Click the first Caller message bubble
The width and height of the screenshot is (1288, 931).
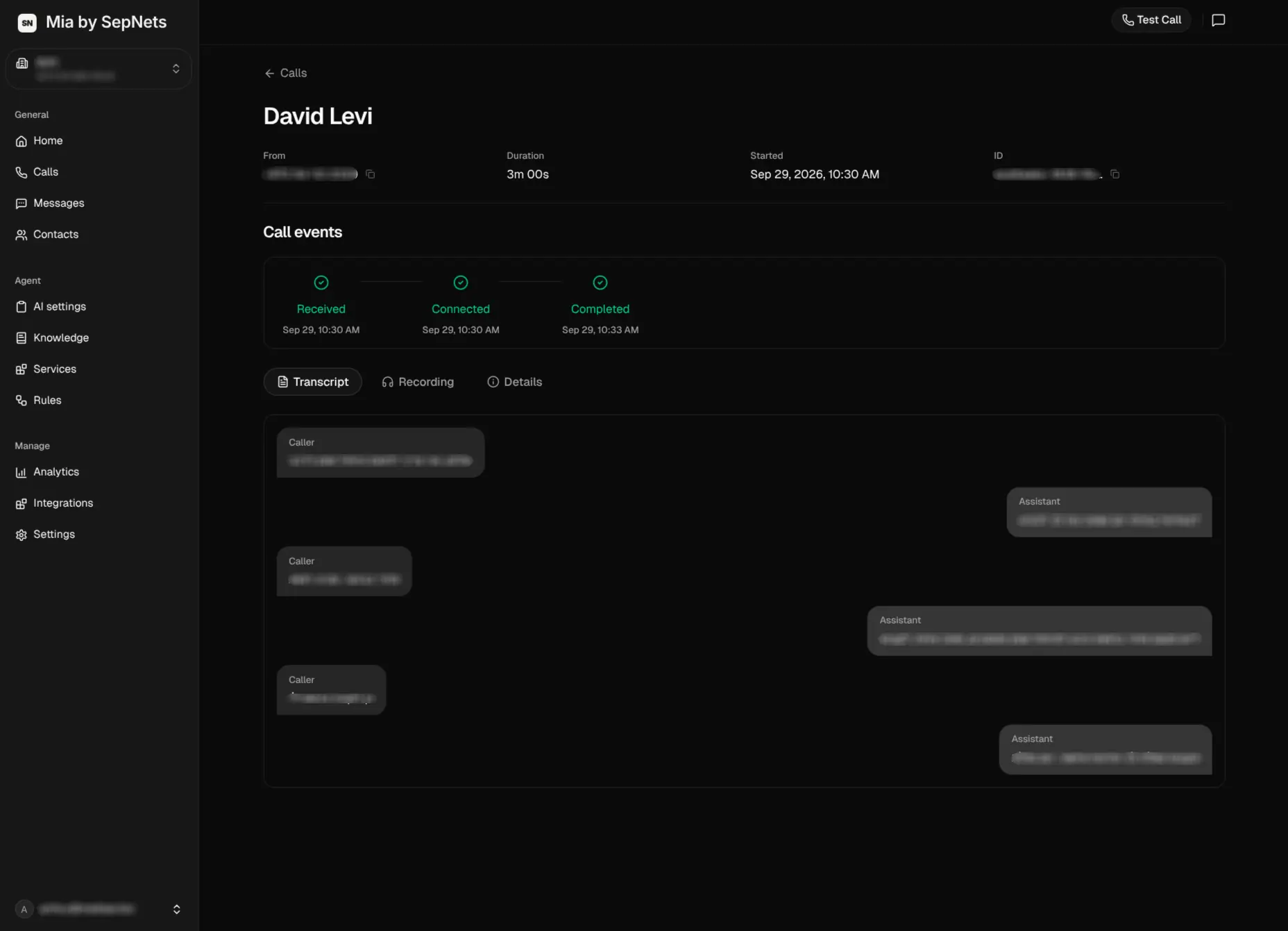380,453
